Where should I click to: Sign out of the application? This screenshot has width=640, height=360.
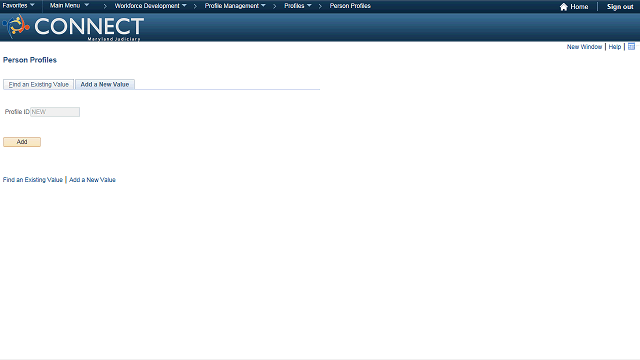coord(620,7)
